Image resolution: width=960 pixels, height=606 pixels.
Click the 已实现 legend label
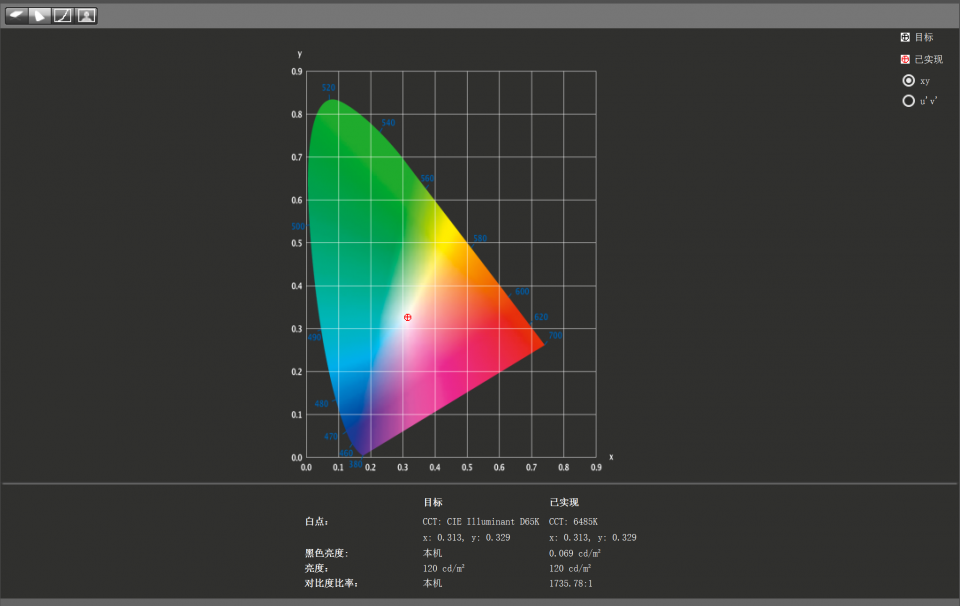tap(928, 59)
